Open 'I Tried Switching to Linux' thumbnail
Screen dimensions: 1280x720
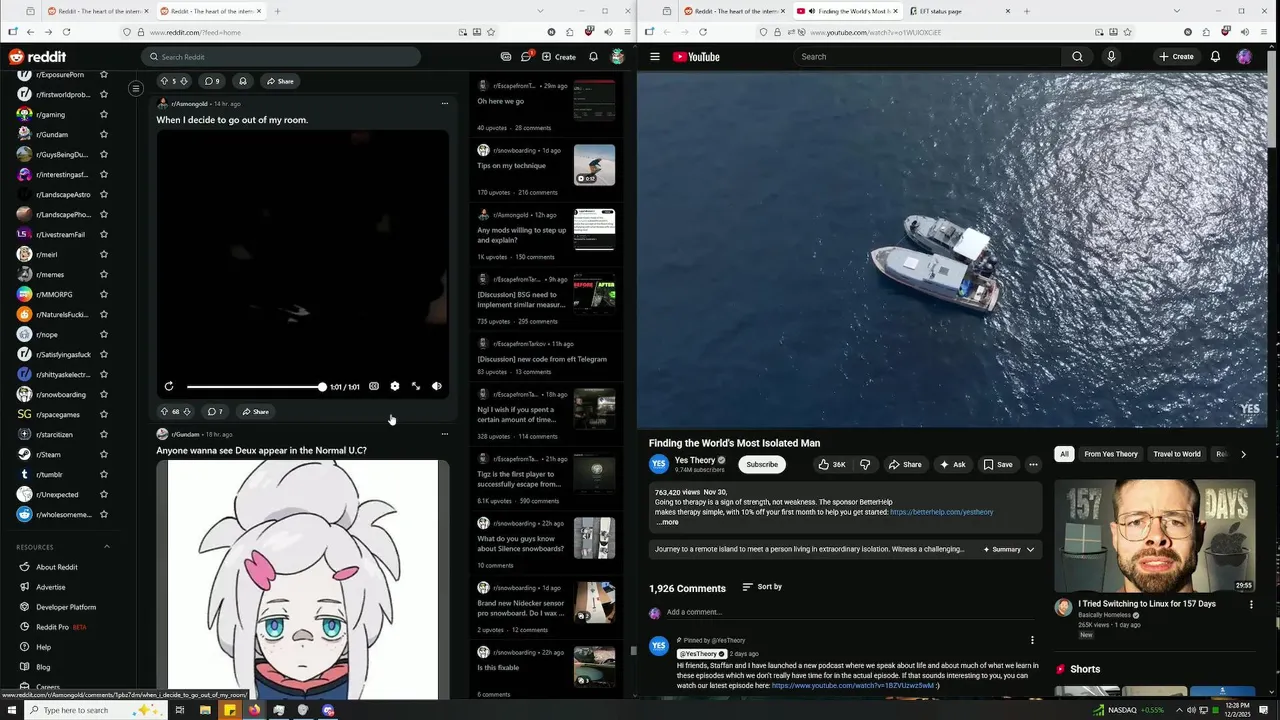(1154, 536)
